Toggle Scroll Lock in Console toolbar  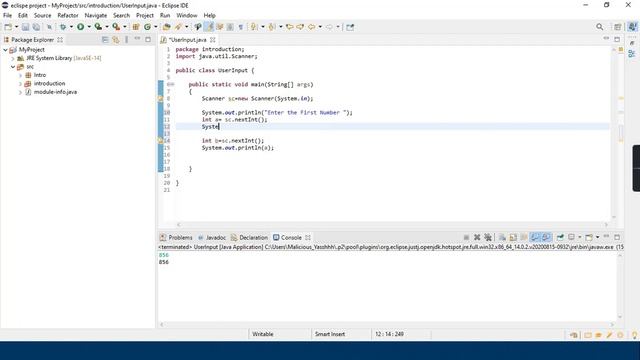[x=513, y=237]
